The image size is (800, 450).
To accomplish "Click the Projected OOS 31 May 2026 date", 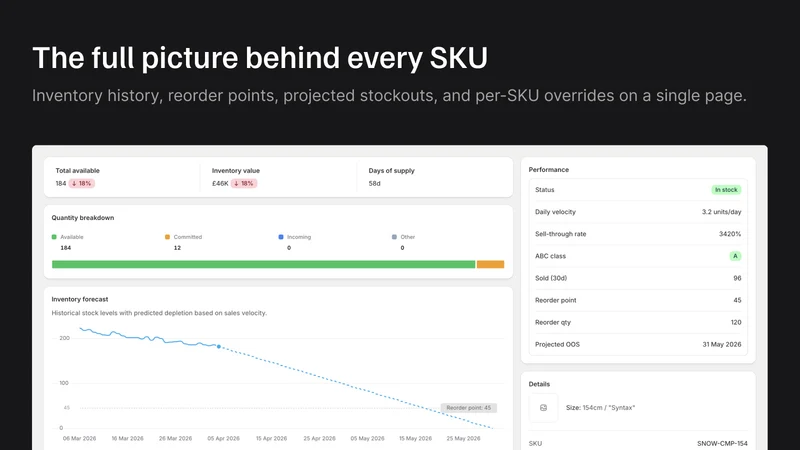I will pos(722,344).
